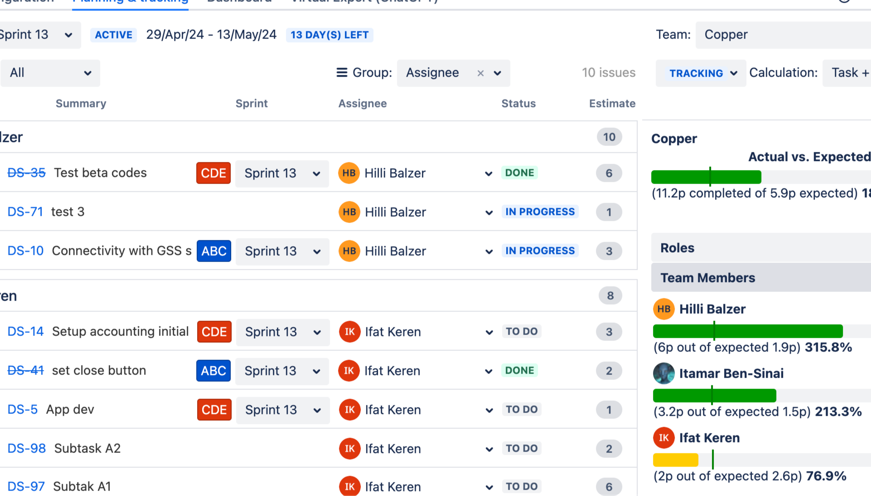The image size is (871, 496).
Task: Click Itamar Ben-Sinai photo avatar
Action: tap(663, 373)
